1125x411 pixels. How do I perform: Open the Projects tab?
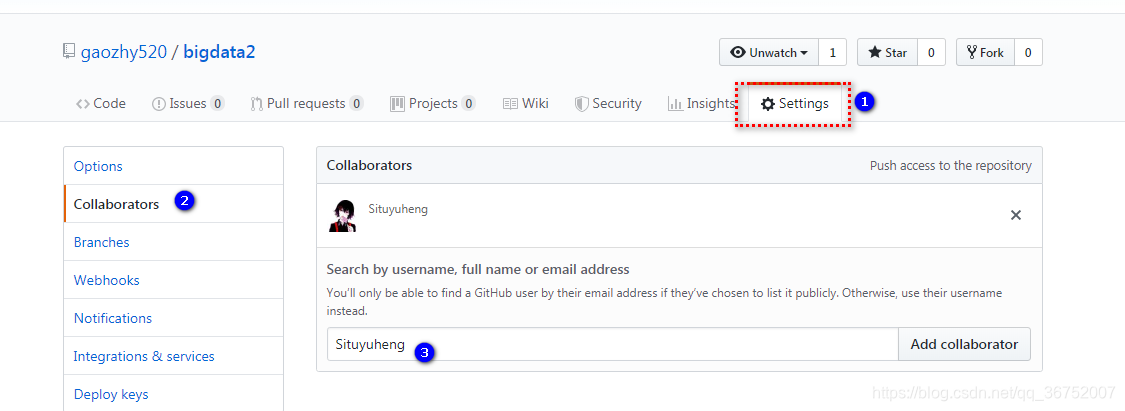(433, 103)
